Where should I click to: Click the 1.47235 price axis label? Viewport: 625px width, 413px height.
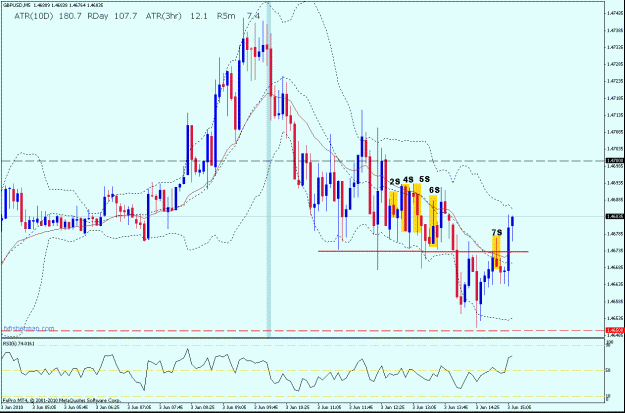(x=614, y=81)
